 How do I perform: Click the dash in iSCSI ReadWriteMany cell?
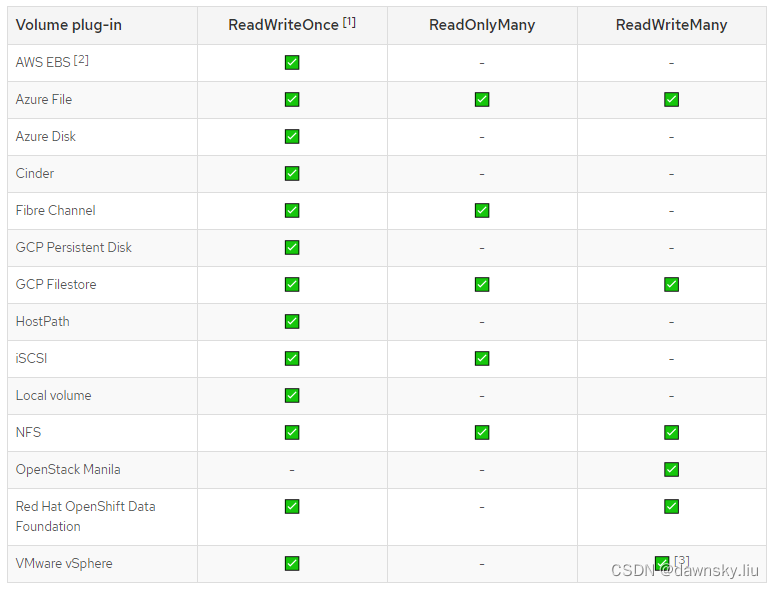(671, 359)
